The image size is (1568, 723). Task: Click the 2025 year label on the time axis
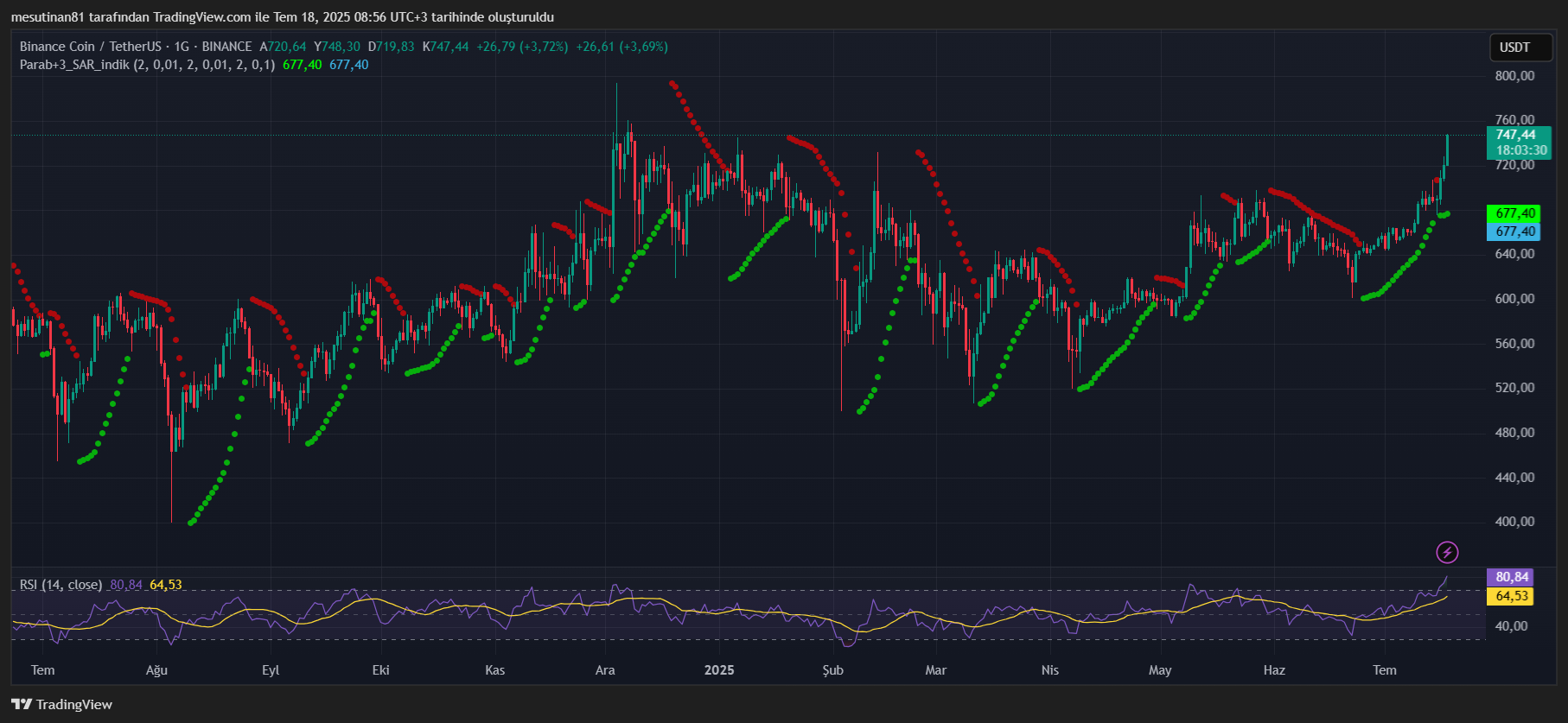[719, 670]
